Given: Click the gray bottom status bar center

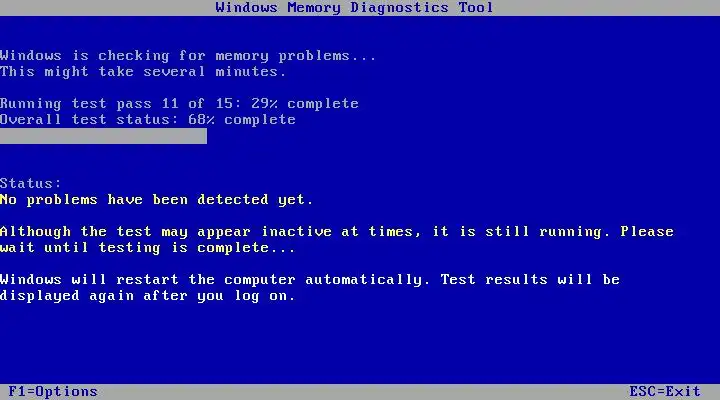Looking at the screenshot, I should [x=360, y=392].
